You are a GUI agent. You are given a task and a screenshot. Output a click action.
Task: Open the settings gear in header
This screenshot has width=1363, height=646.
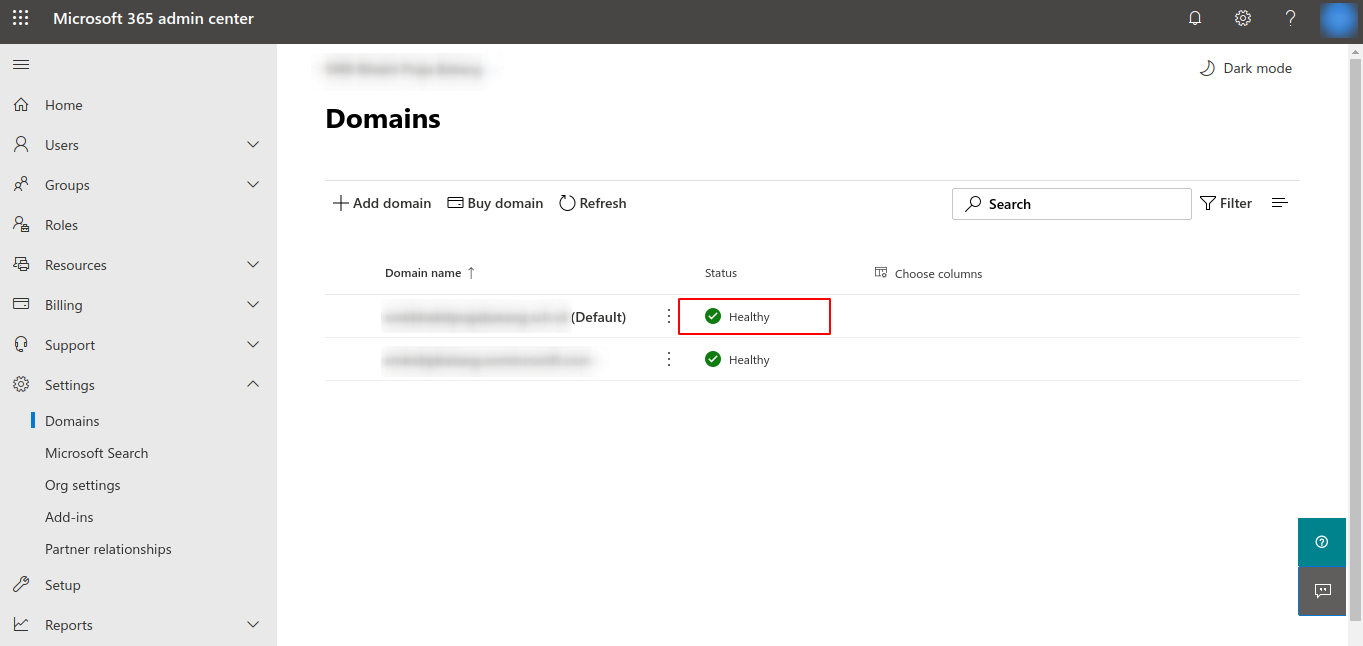pyautogui.click(x=1243, y=18)
